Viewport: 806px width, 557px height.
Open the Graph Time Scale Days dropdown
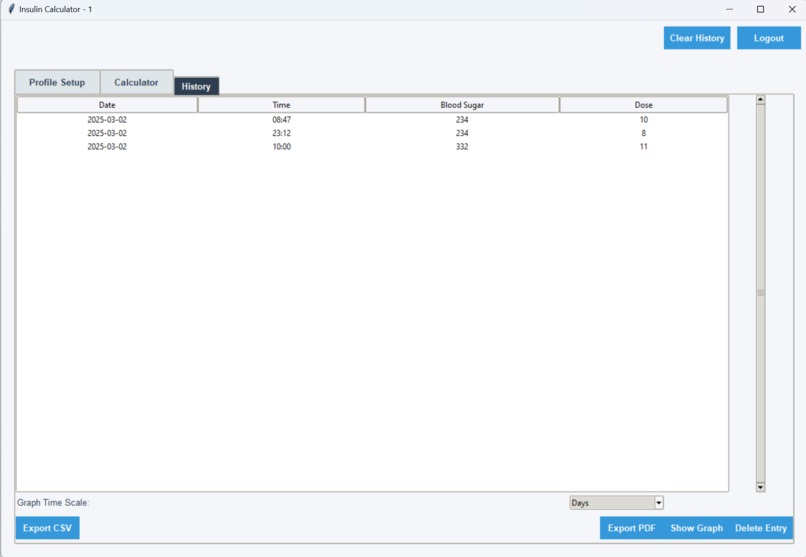[x=616, y=503]
